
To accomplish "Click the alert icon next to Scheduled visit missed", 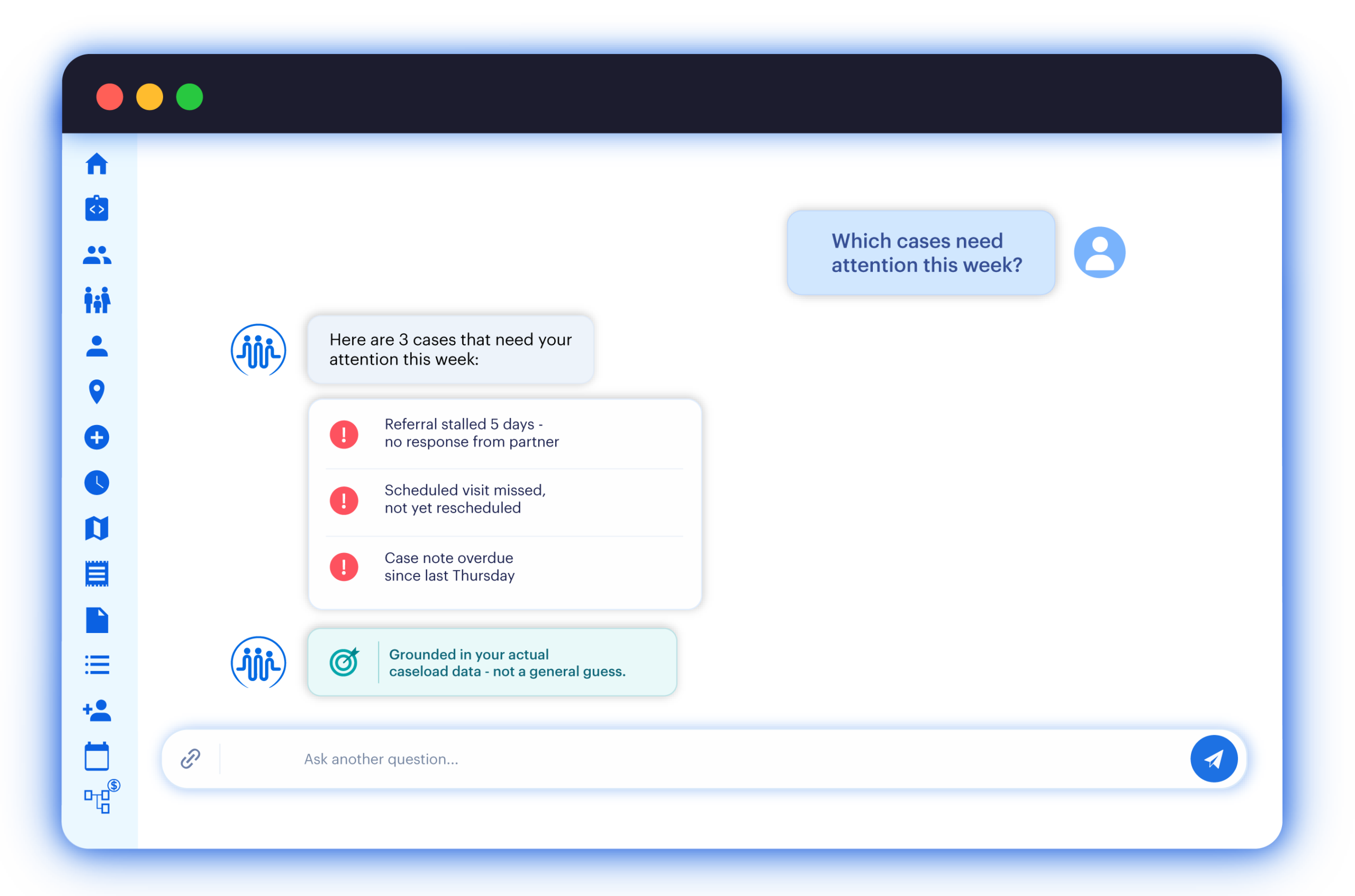I will (x=344, y=501).
